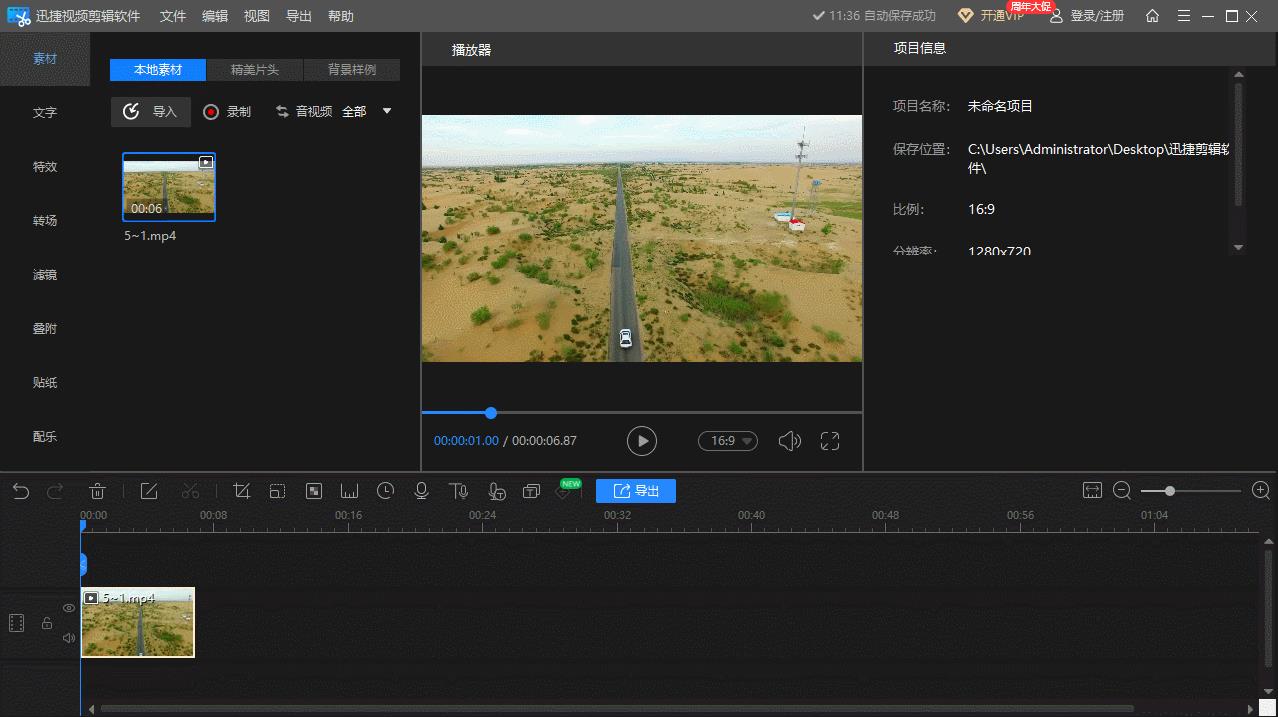Open the 16:9 aspect ratio dropdown
Screen dimensions: 1278x717
(x=728, y=441)
